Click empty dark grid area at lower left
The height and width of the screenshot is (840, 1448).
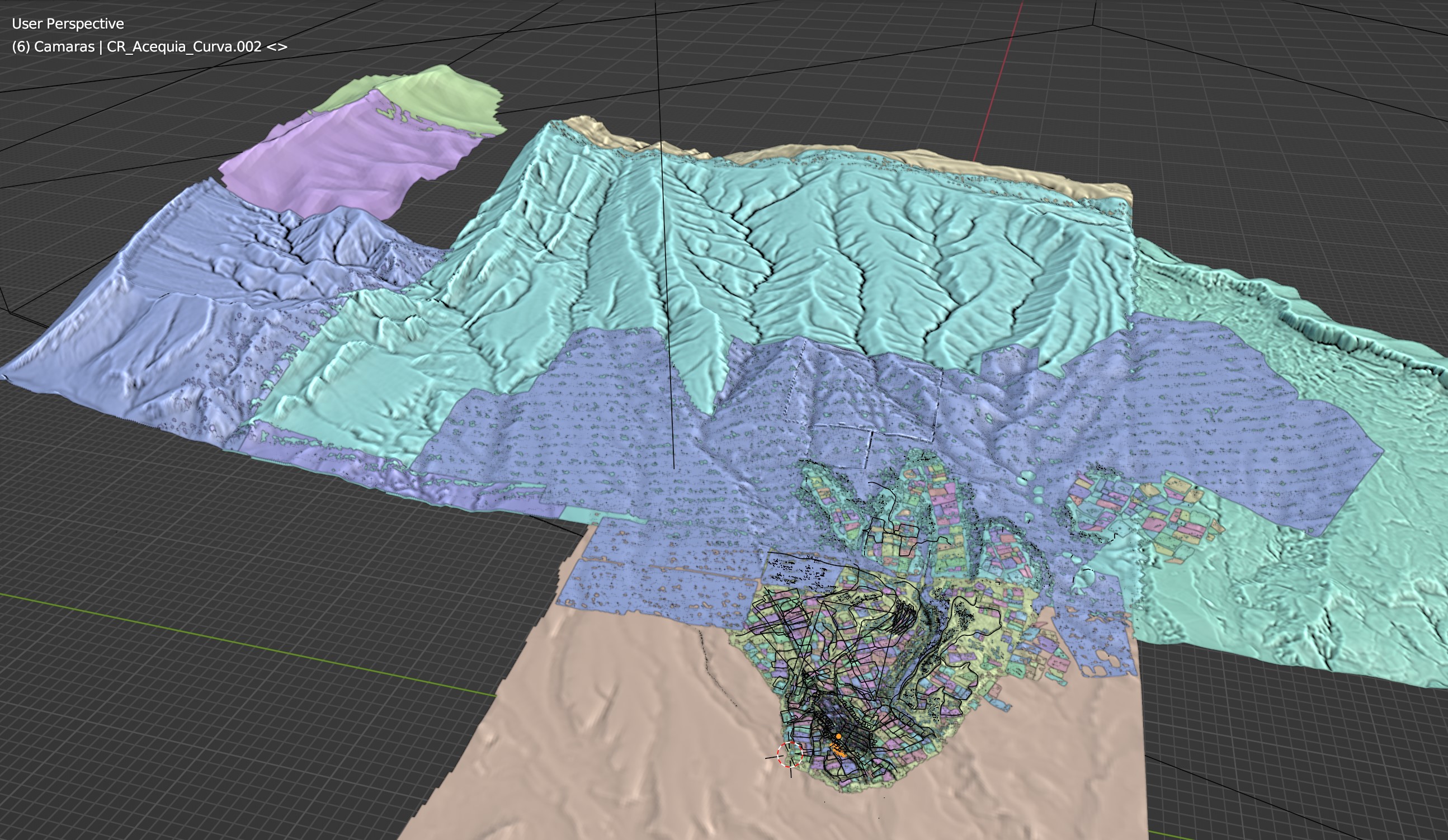pyautogui.click(x=172, y=747)
